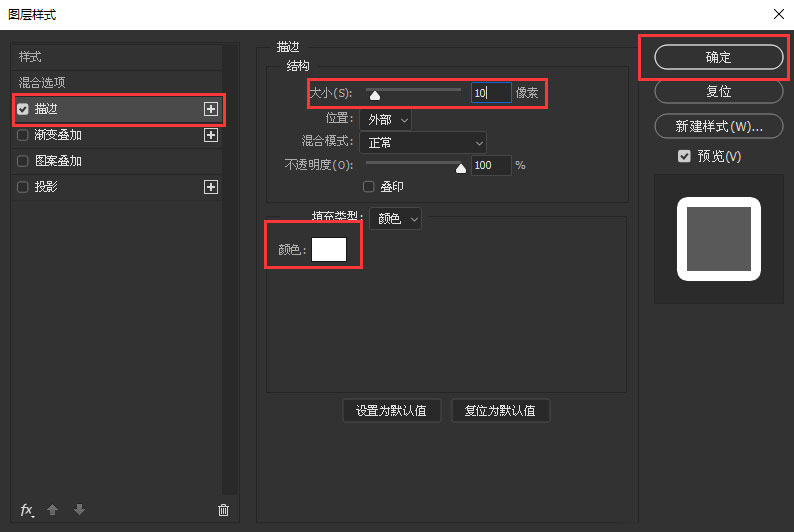Open the white stroke 颜色 swatch
The image size is (794, 532).
[329, 250]
